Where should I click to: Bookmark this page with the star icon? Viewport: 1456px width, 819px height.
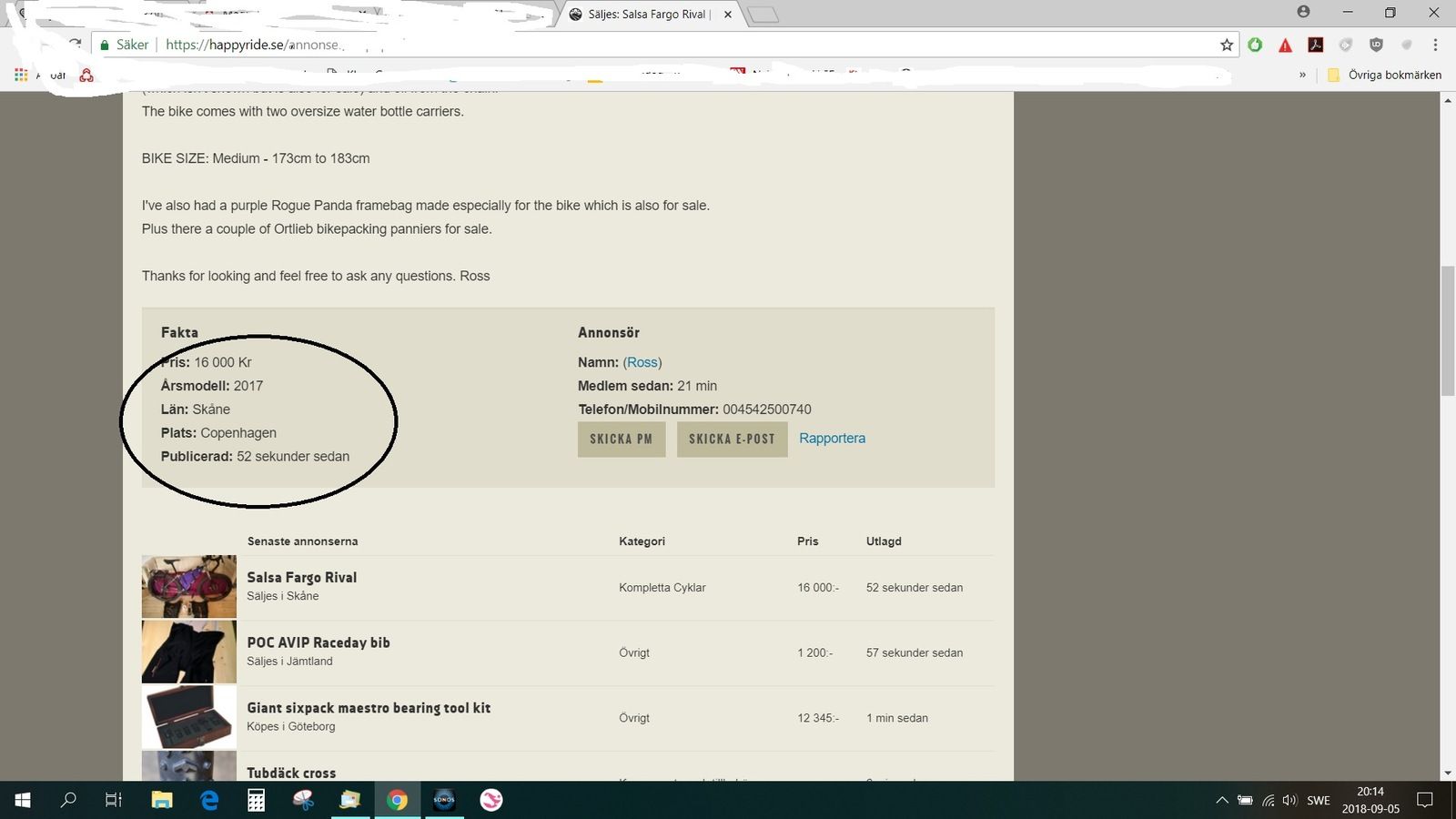click(1227, 45)
